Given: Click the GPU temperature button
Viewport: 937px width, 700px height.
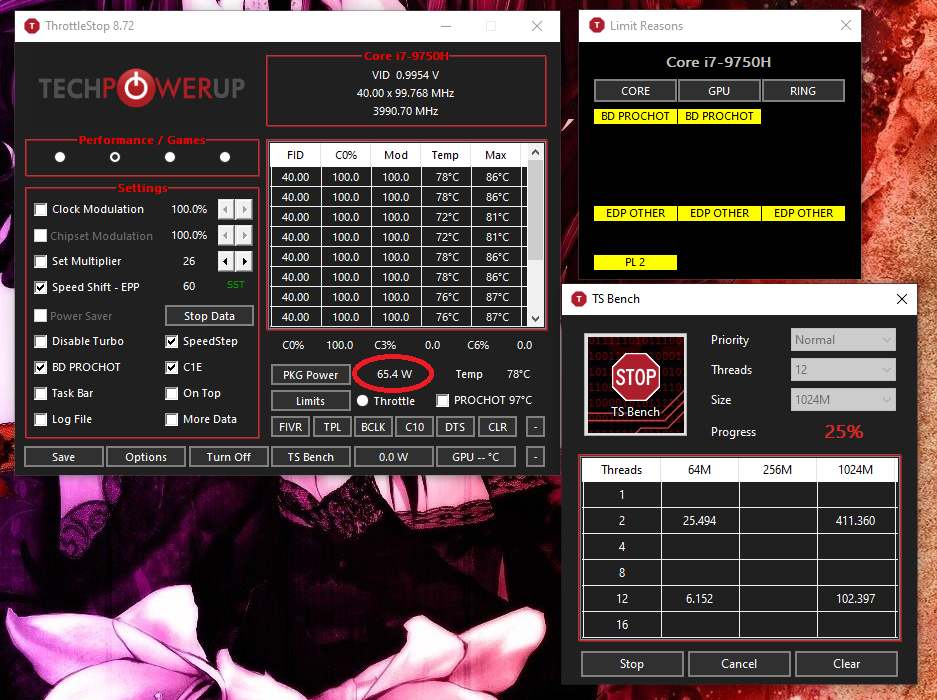Looking at the screenshot, I should 476,457.
